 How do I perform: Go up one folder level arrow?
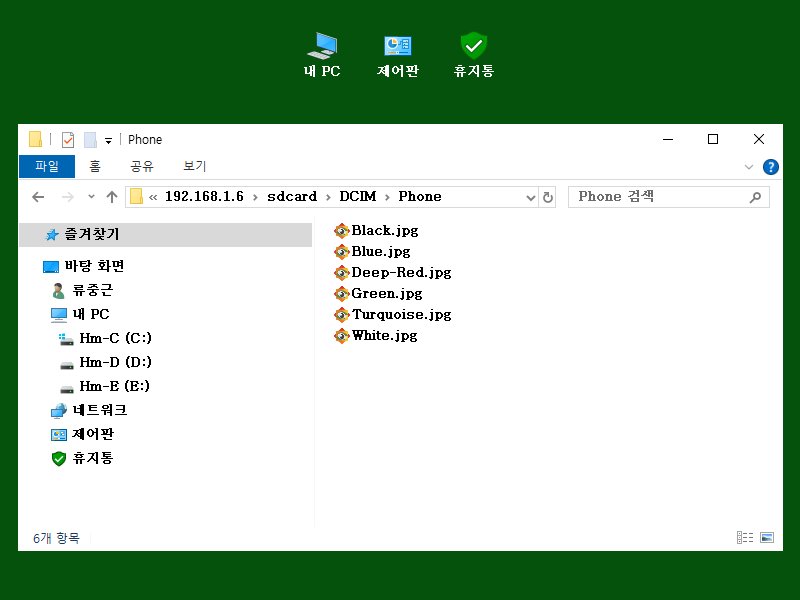[x=112, y=197]
